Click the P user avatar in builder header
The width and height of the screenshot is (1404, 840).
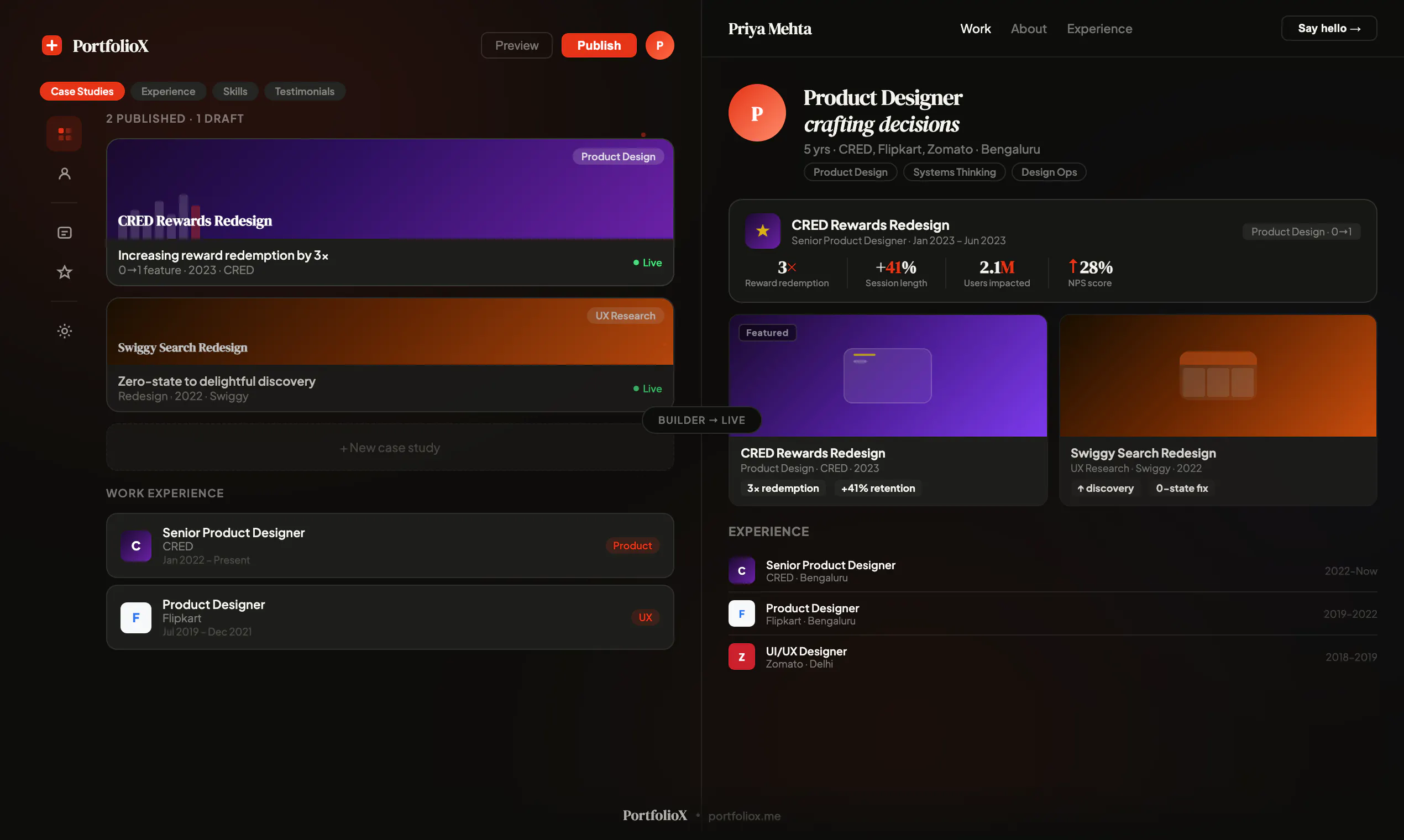[x=659, y=45]
